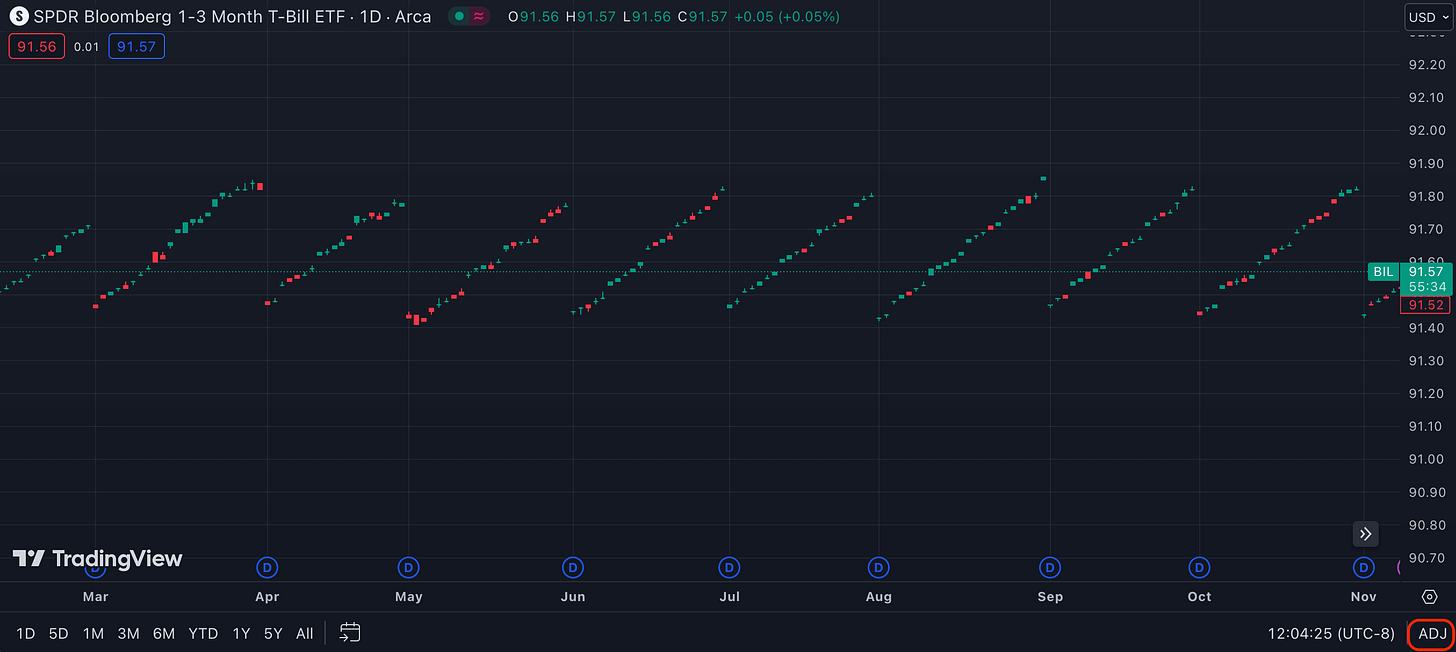Click the Nov label on time axis
The height and width of the screenshot is (652, 1456).
click(1364, 596)
